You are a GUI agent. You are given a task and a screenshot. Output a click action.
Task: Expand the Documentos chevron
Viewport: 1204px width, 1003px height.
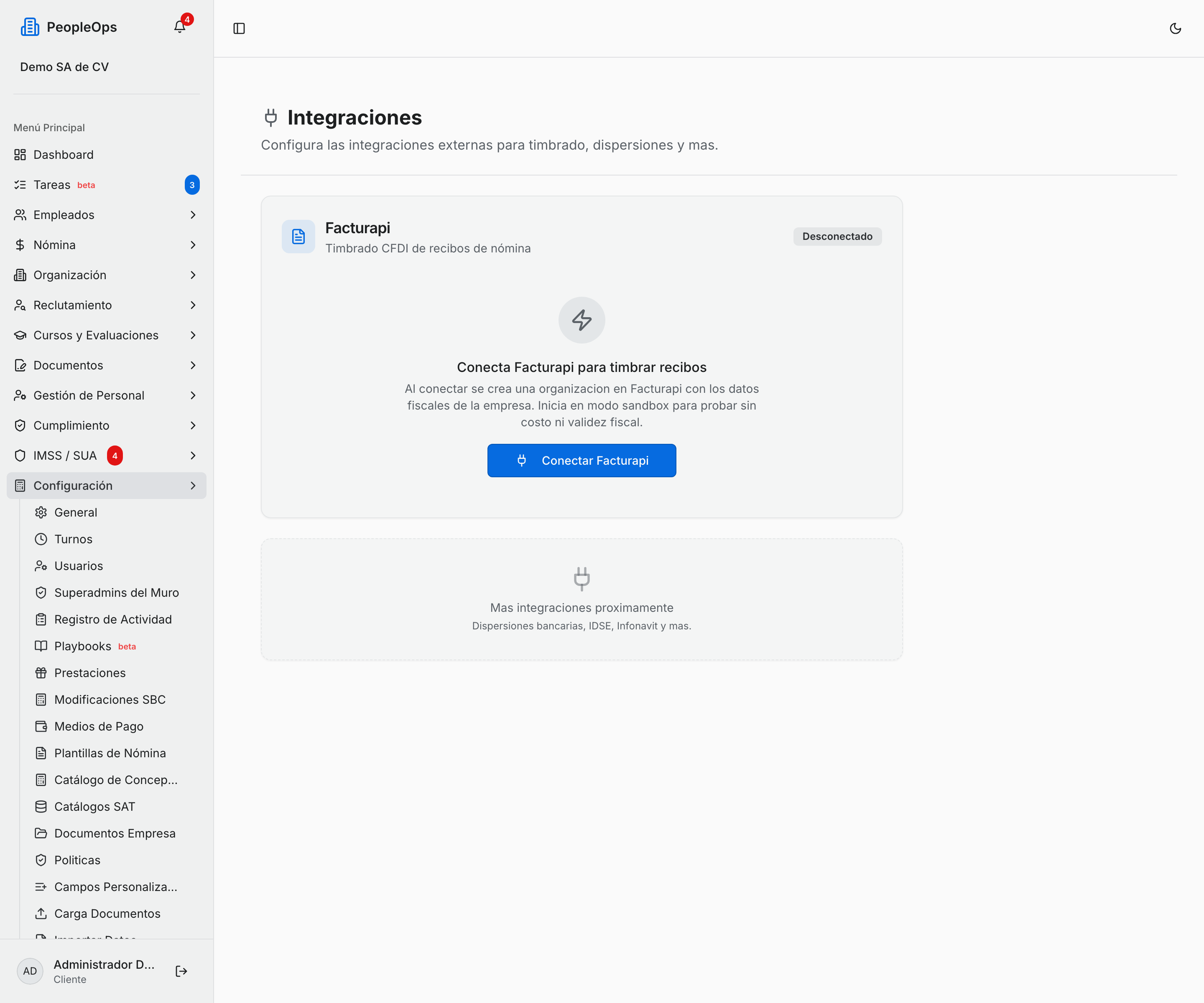coord(193,365)
